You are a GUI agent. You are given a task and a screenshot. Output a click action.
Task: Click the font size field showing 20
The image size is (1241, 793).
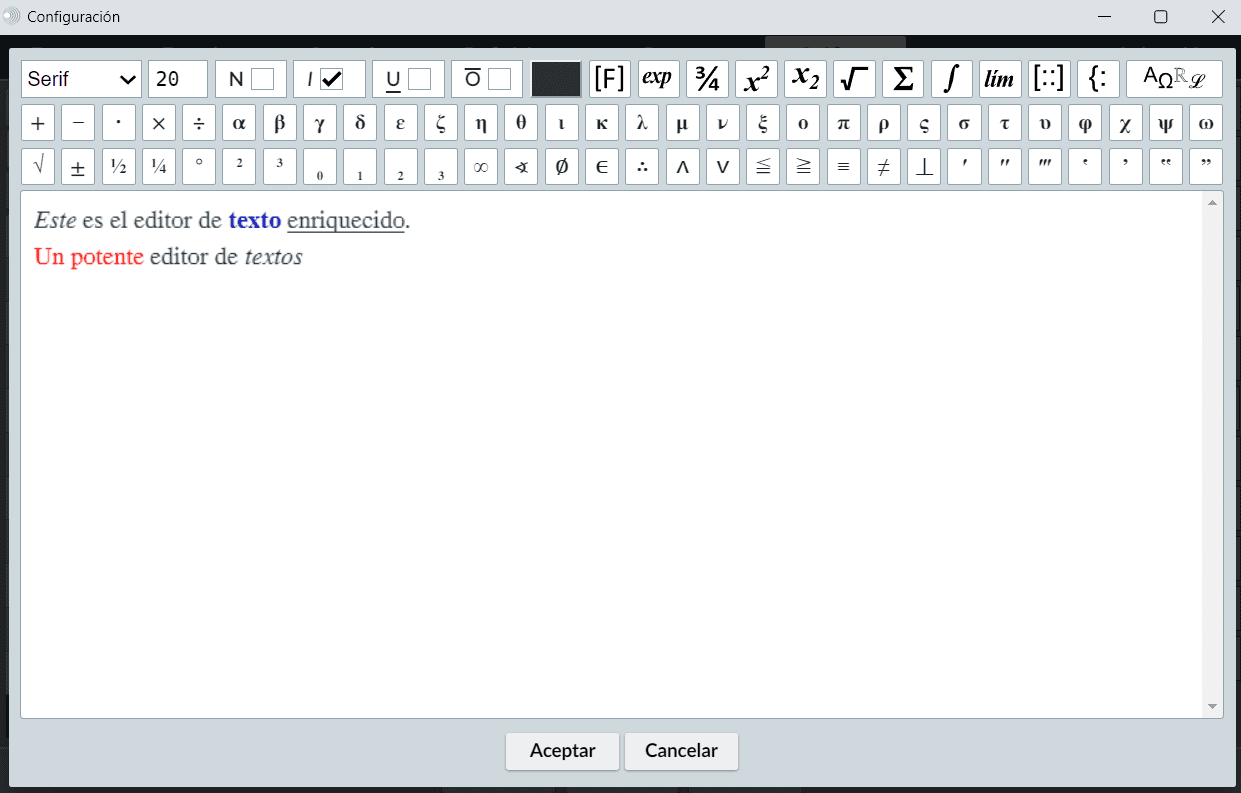178,79
